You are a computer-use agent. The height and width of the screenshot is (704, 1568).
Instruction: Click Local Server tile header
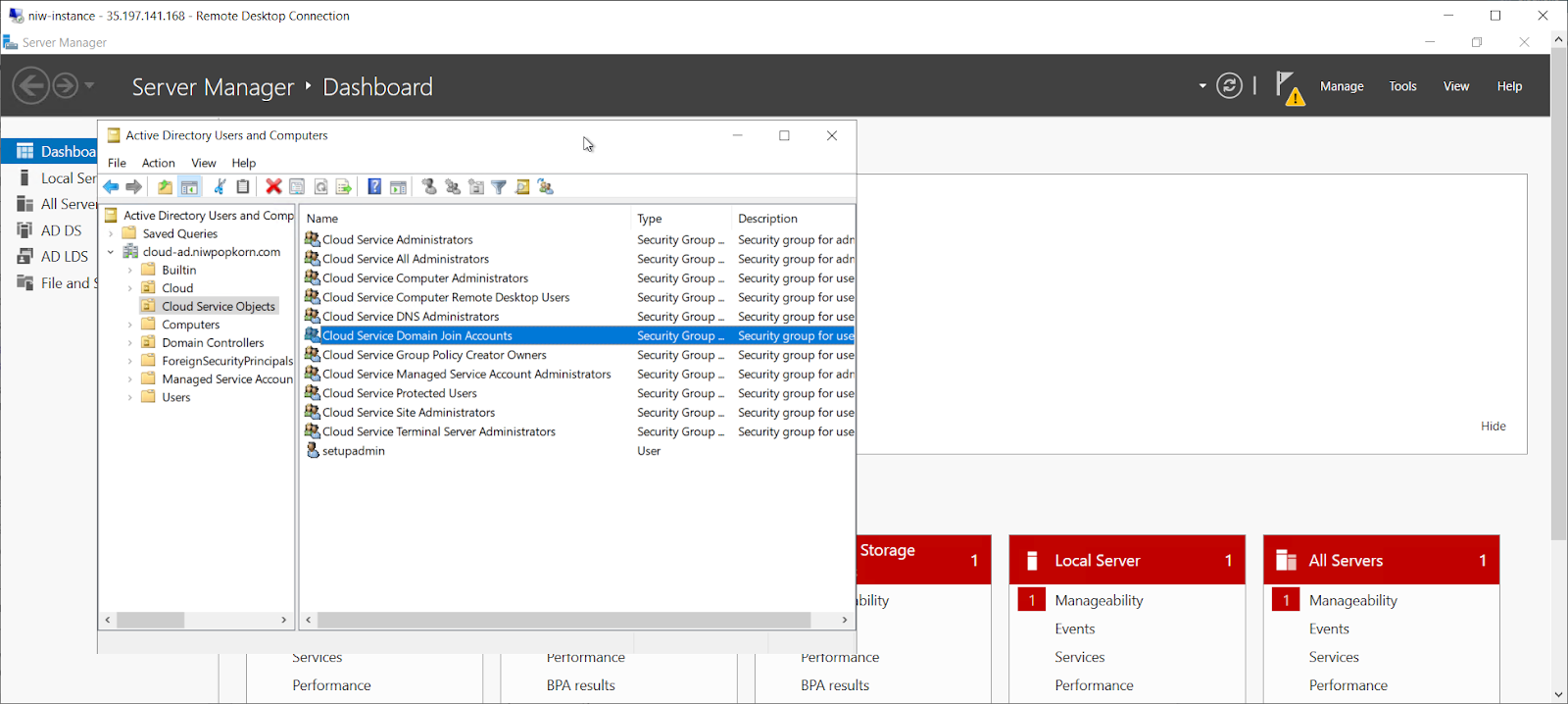[x=1127, y=560]
